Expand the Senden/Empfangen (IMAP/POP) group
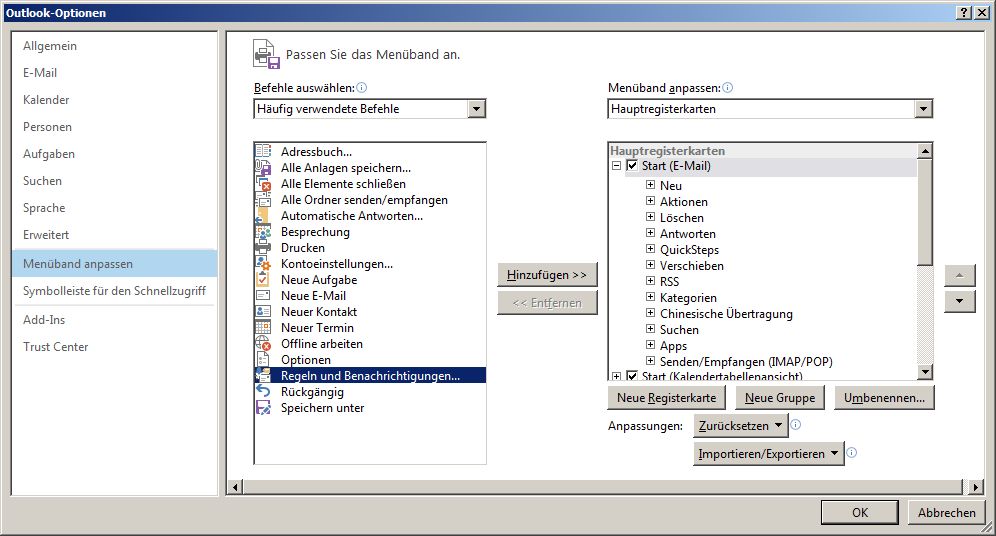The image size is (996, 536). [650, 361]
